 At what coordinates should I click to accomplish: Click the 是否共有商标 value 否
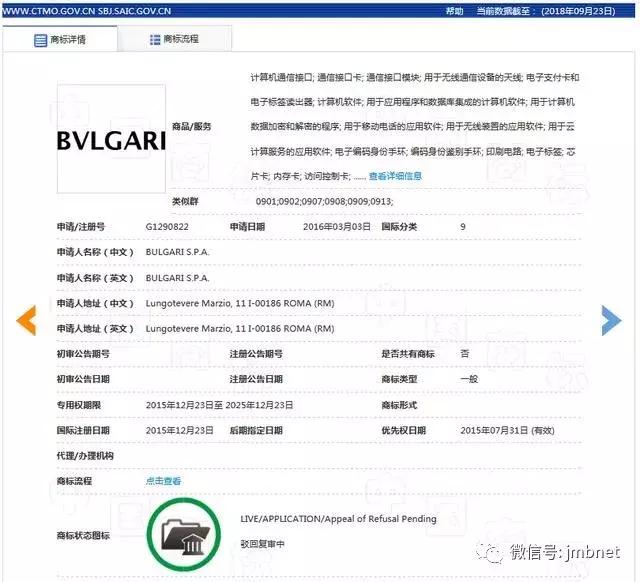coord(464,353)
